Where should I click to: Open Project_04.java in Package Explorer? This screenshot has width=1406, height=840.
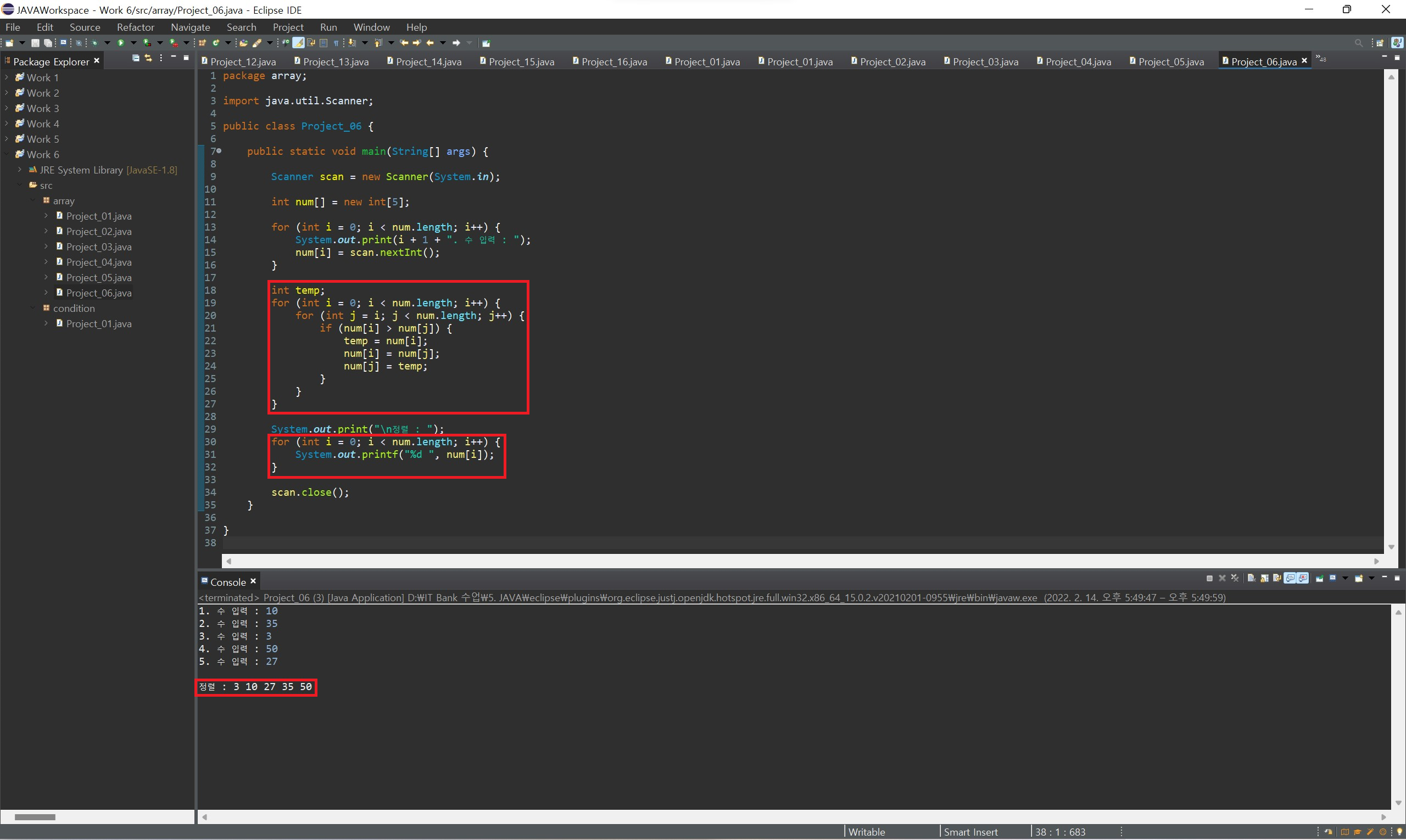[98, 262]
